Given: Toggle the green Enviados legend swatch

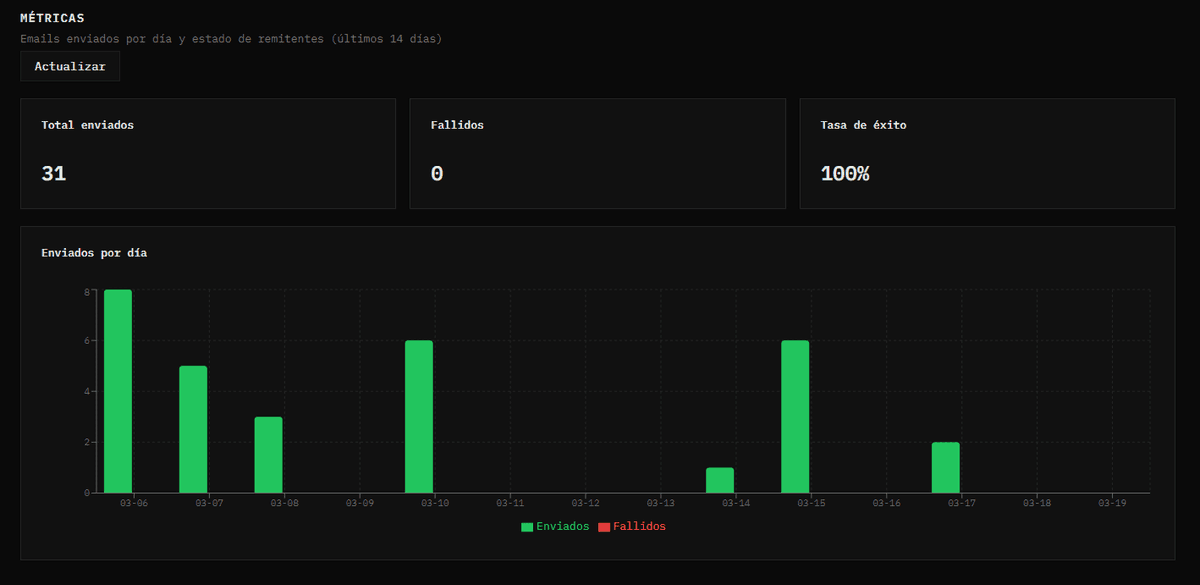Looking at the screenshot, I should (x=527, y=527).
